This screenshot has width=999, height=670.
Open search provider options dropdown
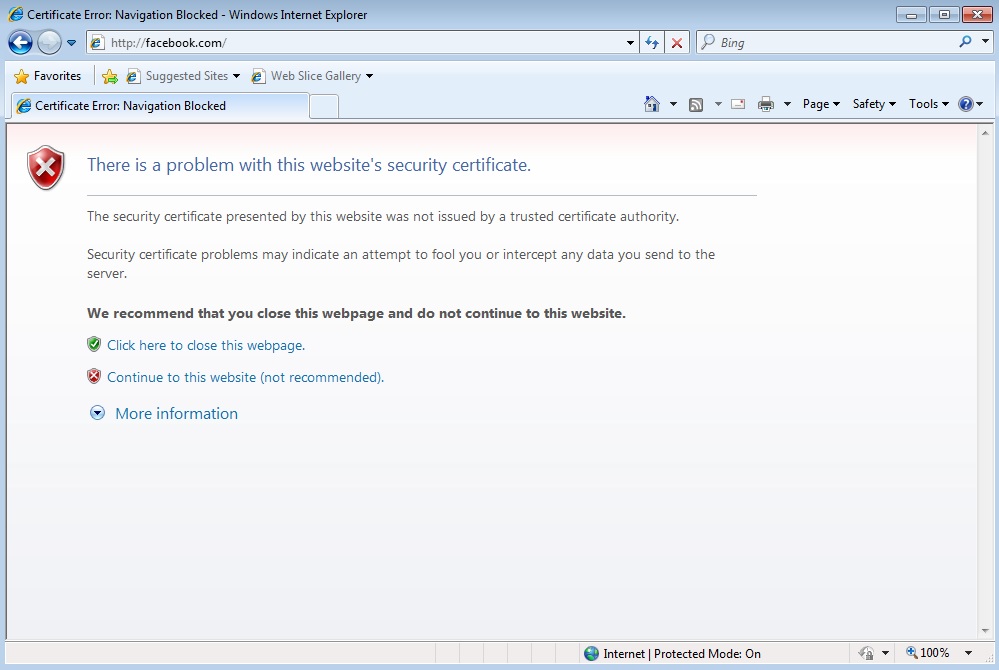click(x=985, y=42)
